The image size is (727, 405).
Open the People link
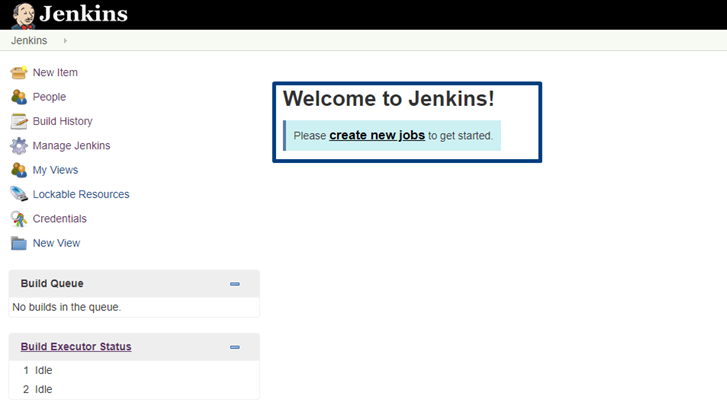point(49,97)
